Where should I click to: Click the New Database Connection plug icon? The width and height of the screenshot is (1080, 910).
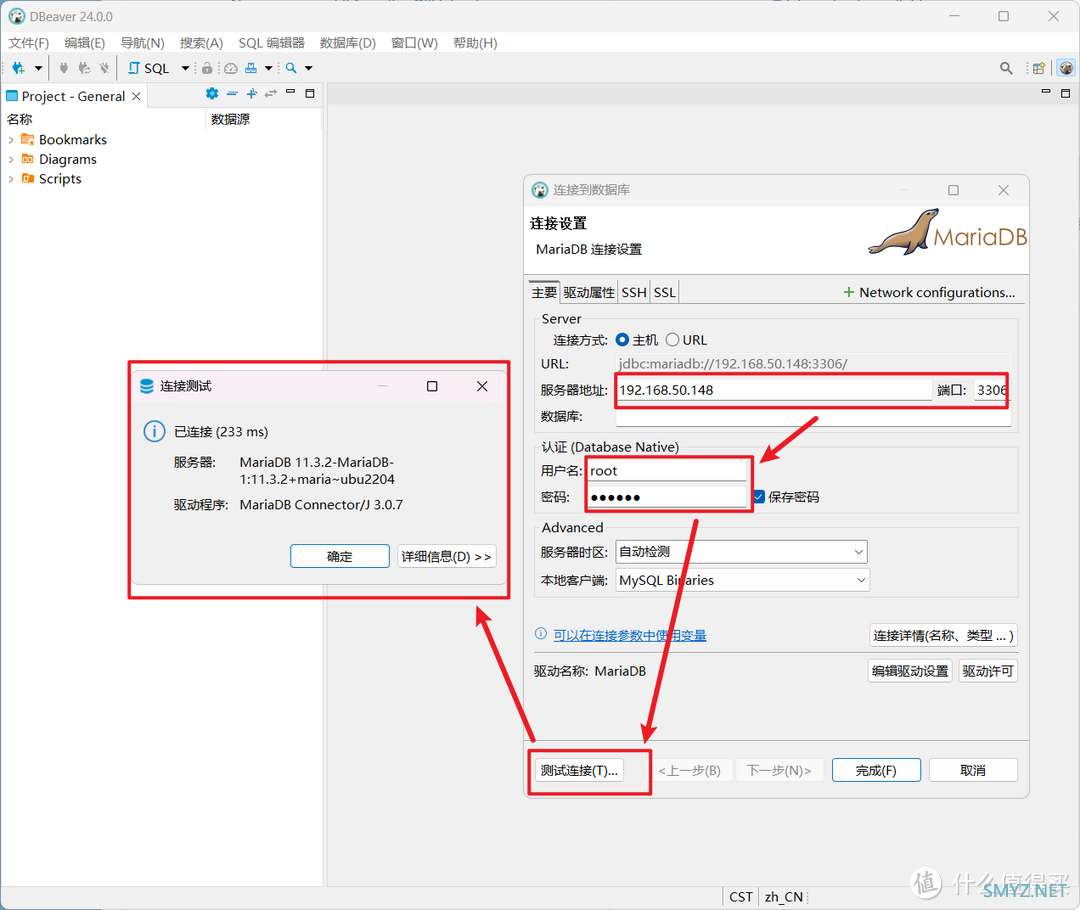point(19,68)
